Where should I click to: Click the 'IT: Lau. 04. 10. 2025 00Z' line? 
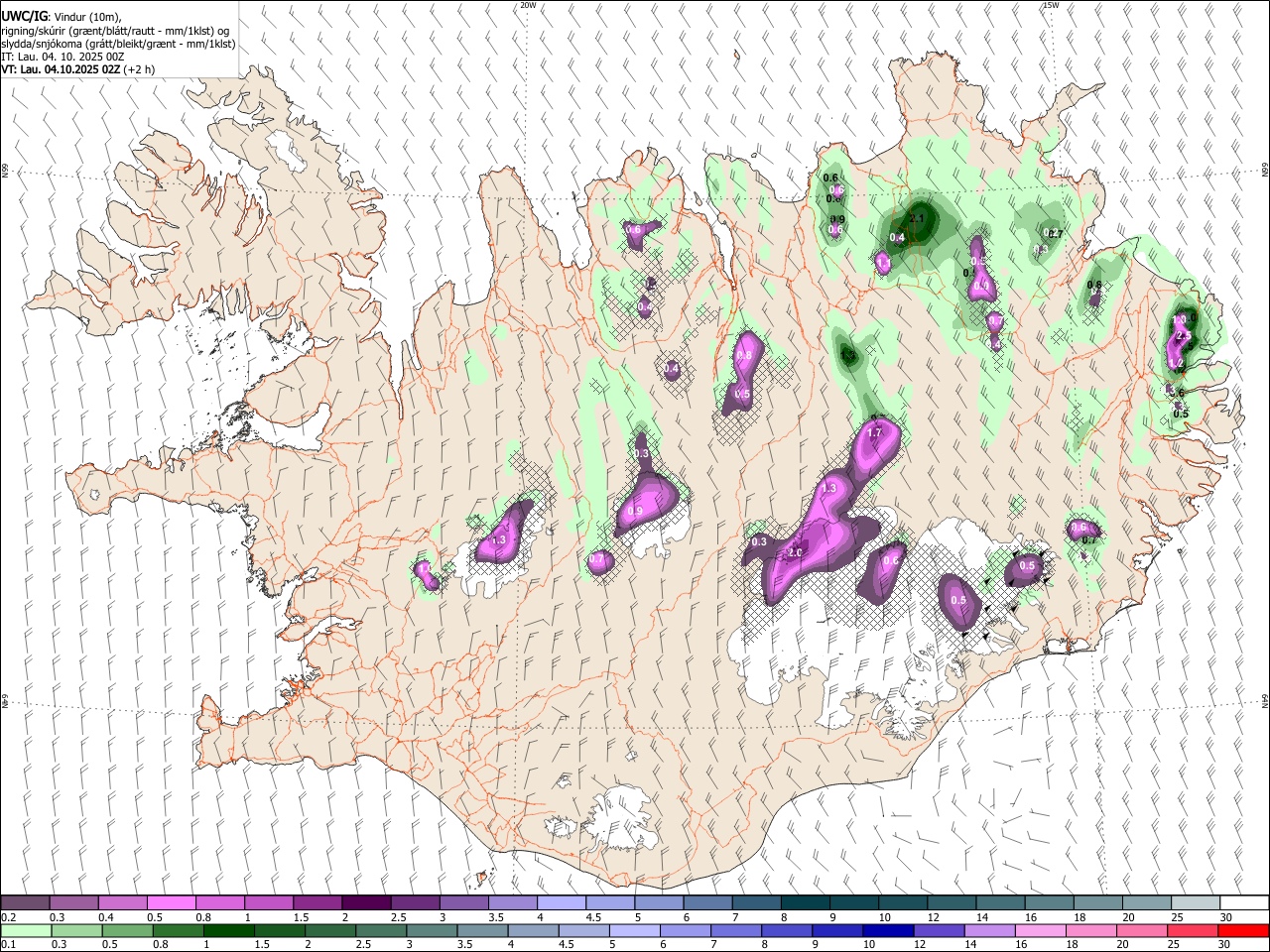pyautogui.click(x=63, y=57)
